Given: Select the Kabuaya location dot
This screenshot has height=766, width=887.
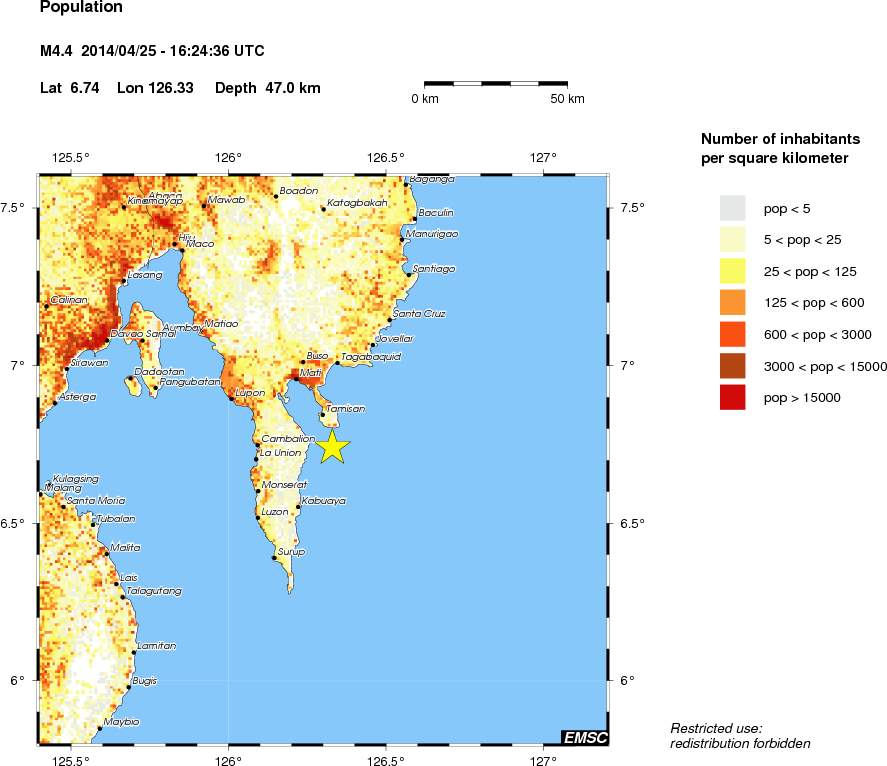Looking at the screenshot, I should (298, 508).
